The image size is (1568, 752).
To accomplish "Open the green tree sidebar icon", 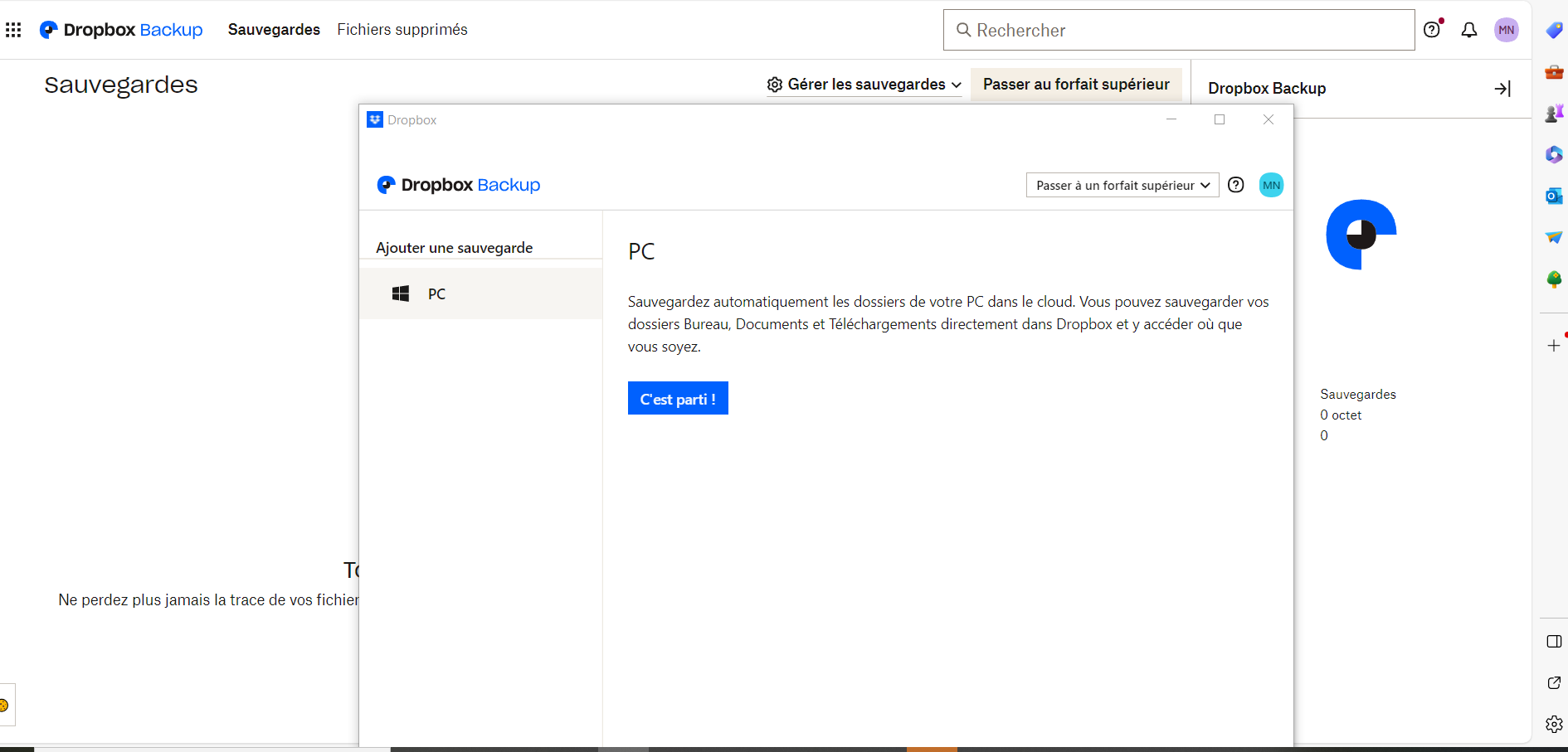I will click(1554, 279).
